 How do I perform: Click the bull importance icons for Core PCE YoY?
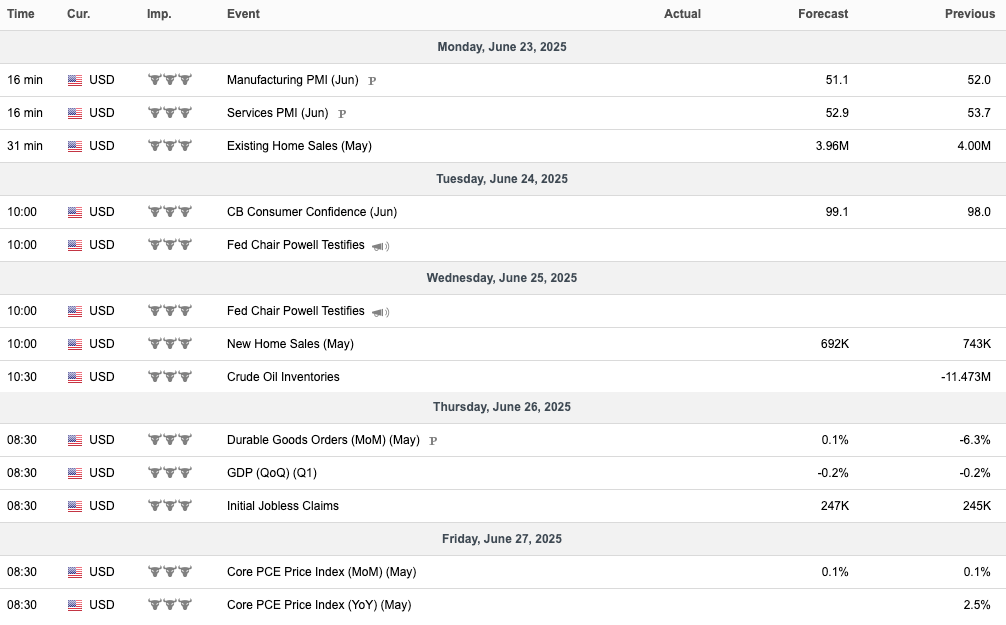170,604
